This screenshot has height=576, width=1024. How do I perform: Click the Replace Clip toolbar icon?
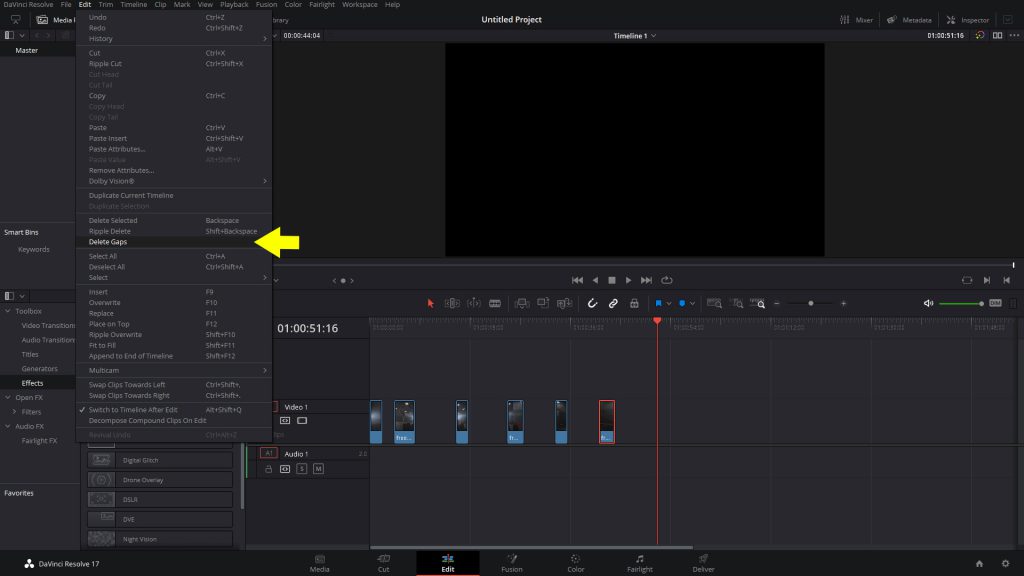click(565, 304)
